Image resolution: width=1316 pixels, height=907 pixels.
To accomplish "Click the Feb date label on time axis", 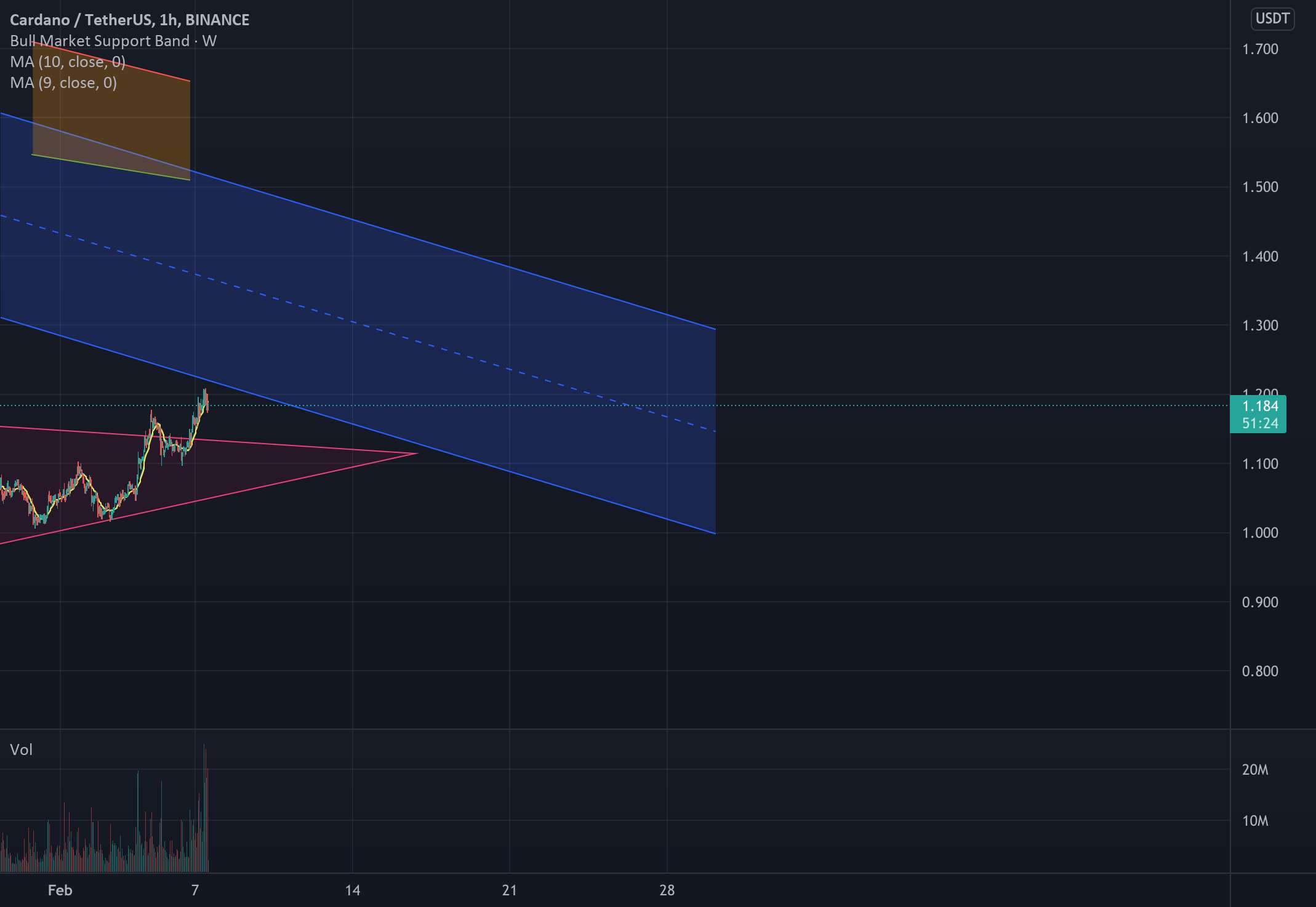I will pyautogui.click(x=60, y=890).
